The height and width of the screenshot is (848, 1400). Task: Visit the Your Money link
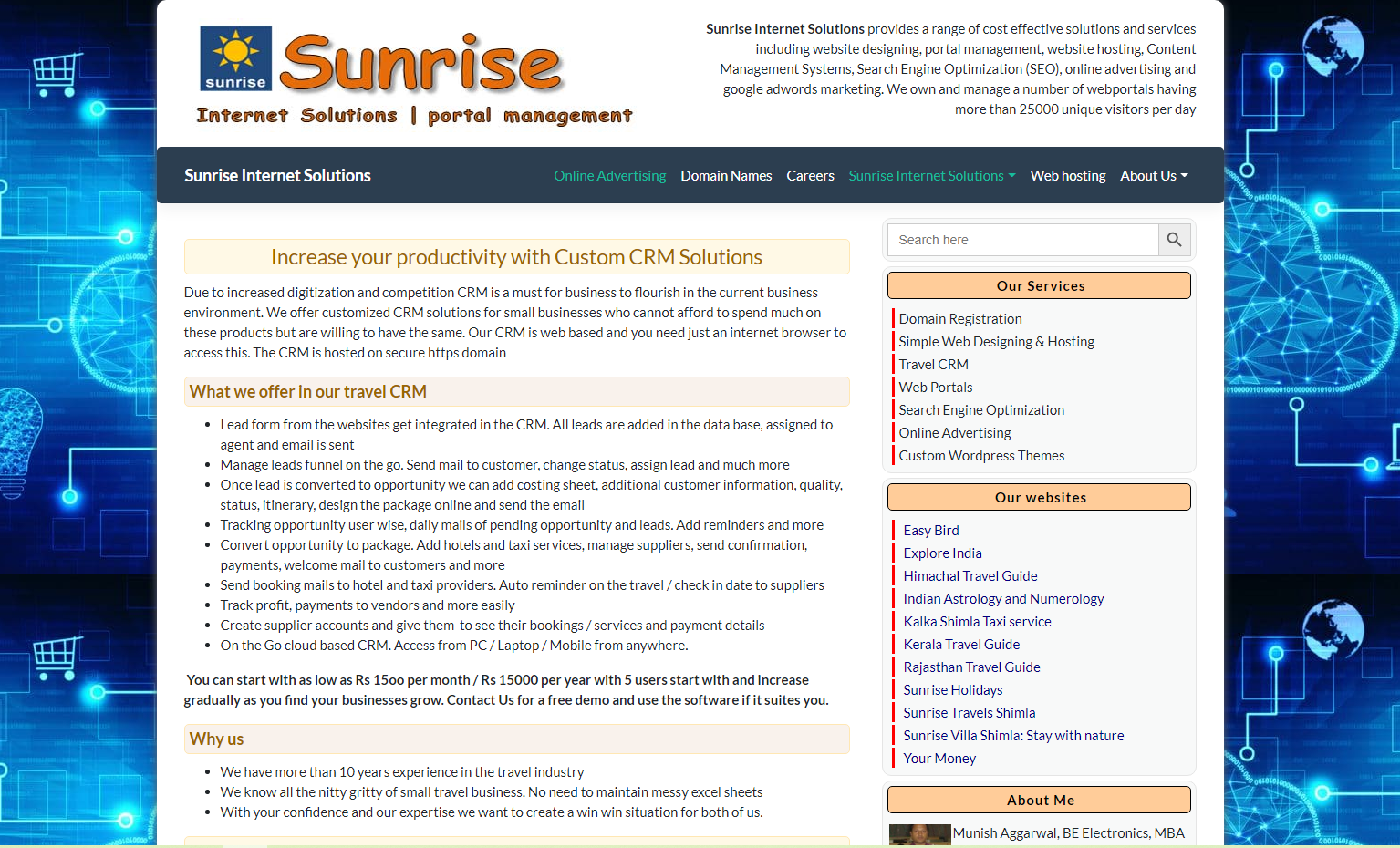[x=939, y=759]
